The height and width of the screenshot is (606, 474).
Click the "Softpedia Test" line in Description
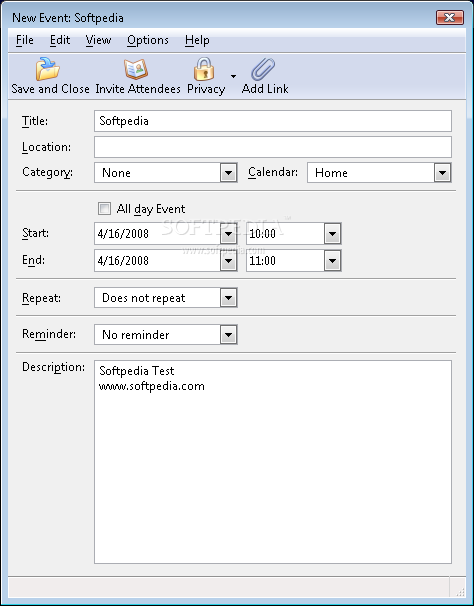(136, 371)
